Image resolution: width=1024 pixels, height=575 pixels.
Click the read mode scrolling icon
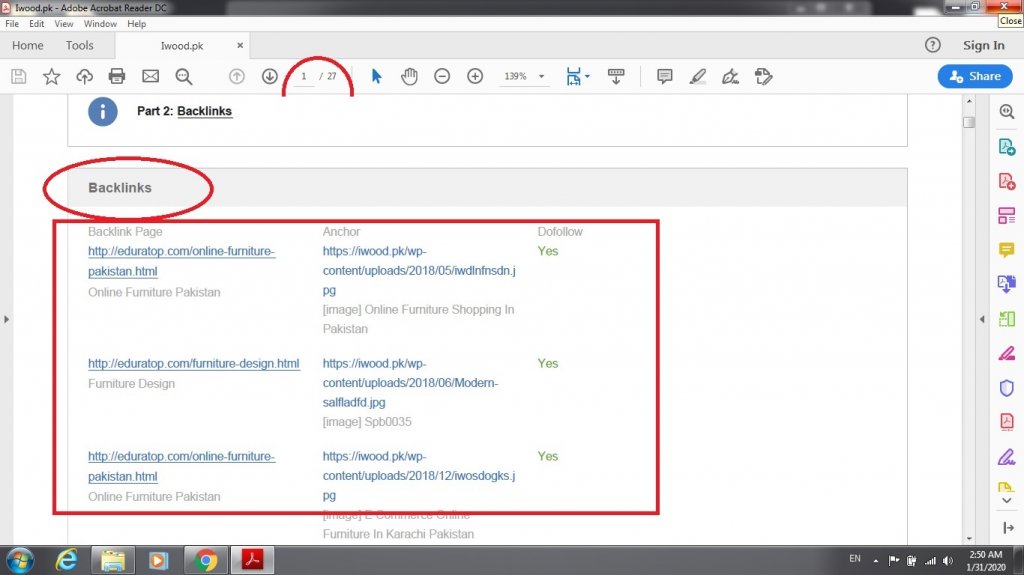[616, 76]
